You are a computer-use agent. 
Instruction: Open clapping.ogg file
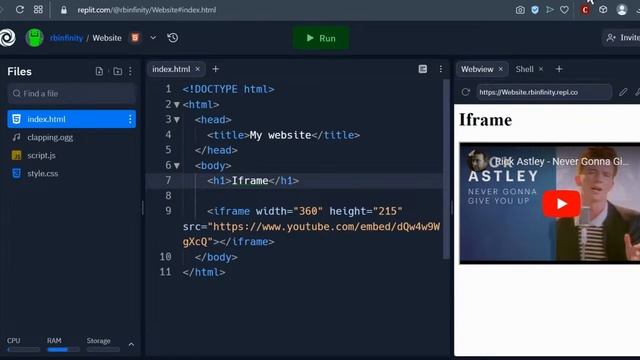50,138
